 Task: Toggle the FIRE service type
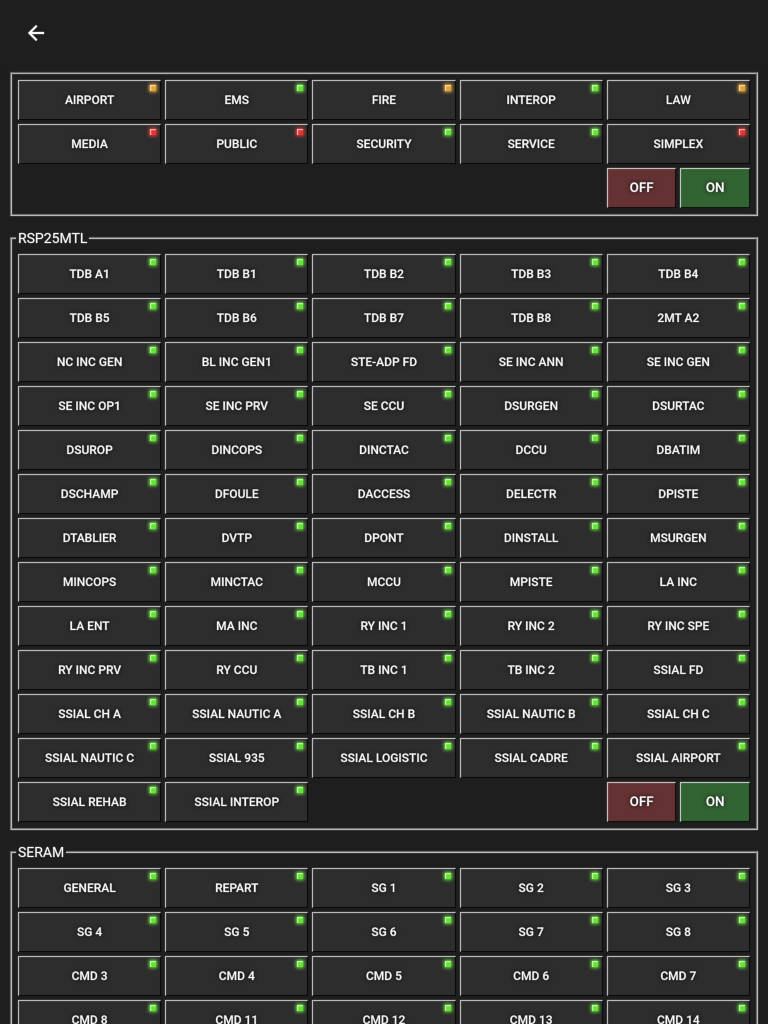point(384,100)
